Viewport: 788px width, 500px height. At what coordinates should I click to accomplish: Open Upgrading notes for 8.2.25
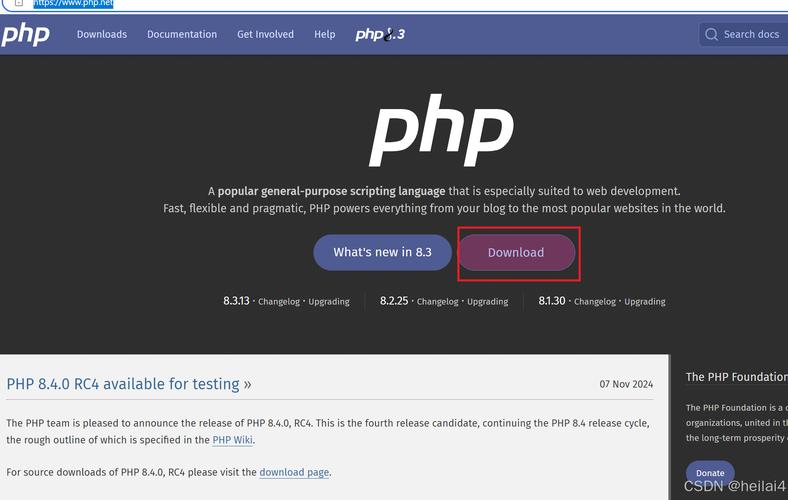coord(487,301)
